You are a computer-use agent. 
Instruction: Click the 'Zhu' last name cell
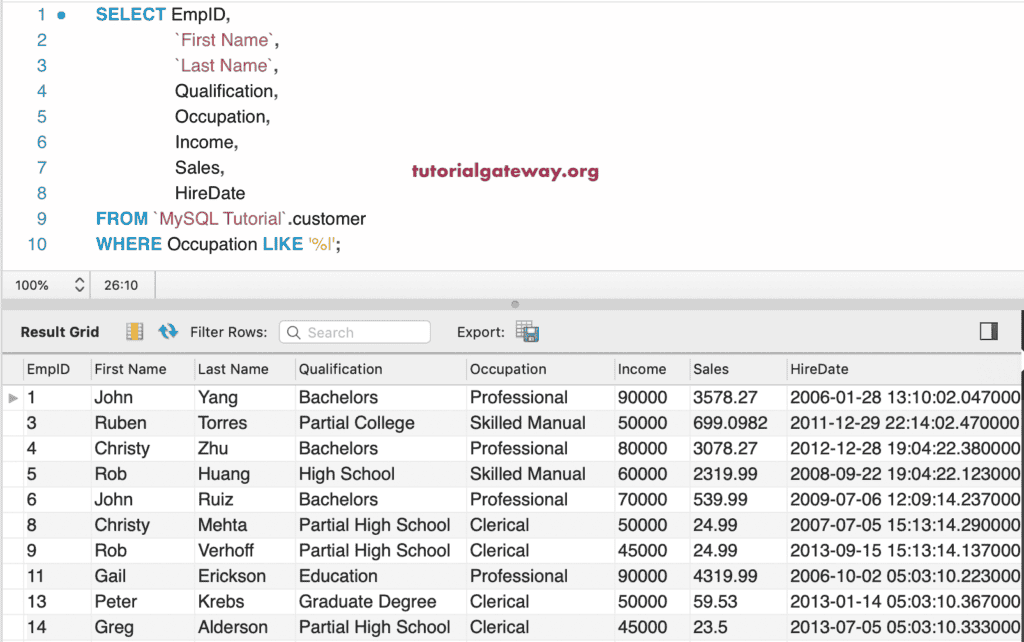pyautogui.click(x=213, y=448)
